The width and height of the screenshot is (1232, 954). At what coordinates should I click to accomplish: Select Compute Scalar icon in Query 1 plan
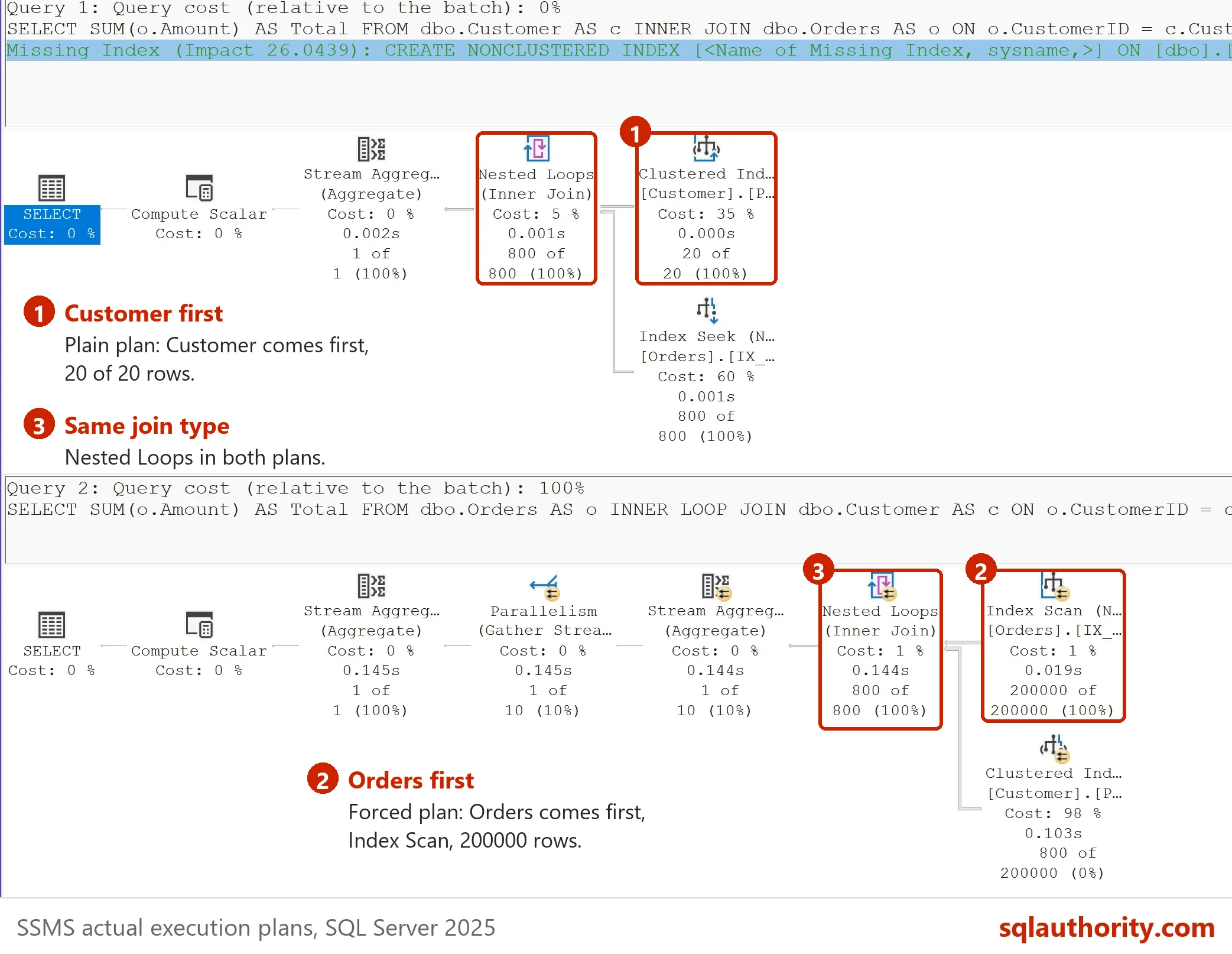tap(199, 189)
